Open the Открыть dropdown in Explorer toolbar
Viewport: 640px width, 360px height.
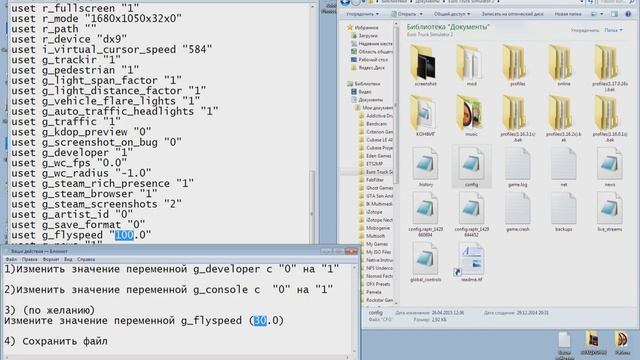click(407, 14)
